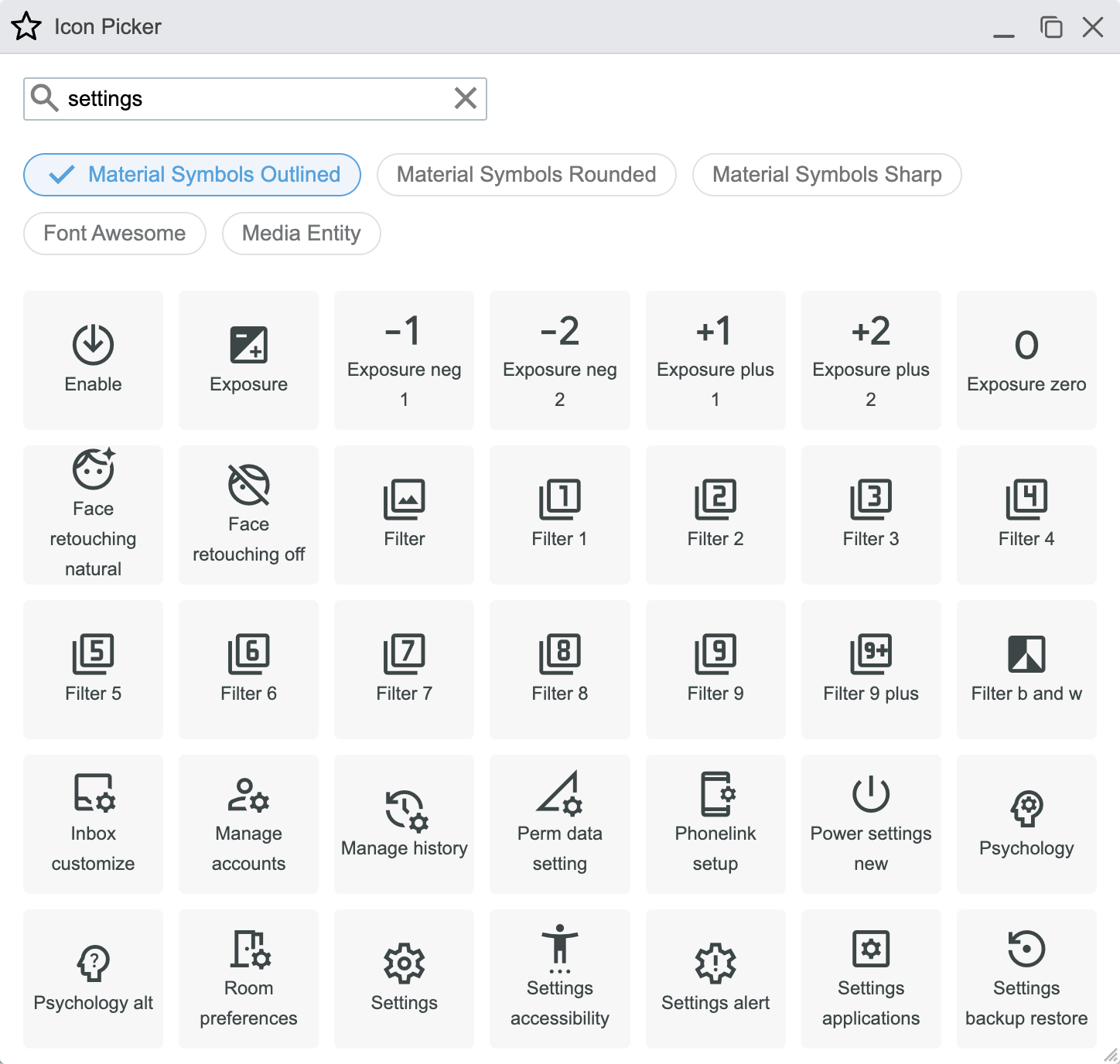Select the Settings gear icon
This screenshot has height=1064, width=1120.
point(404,978)
